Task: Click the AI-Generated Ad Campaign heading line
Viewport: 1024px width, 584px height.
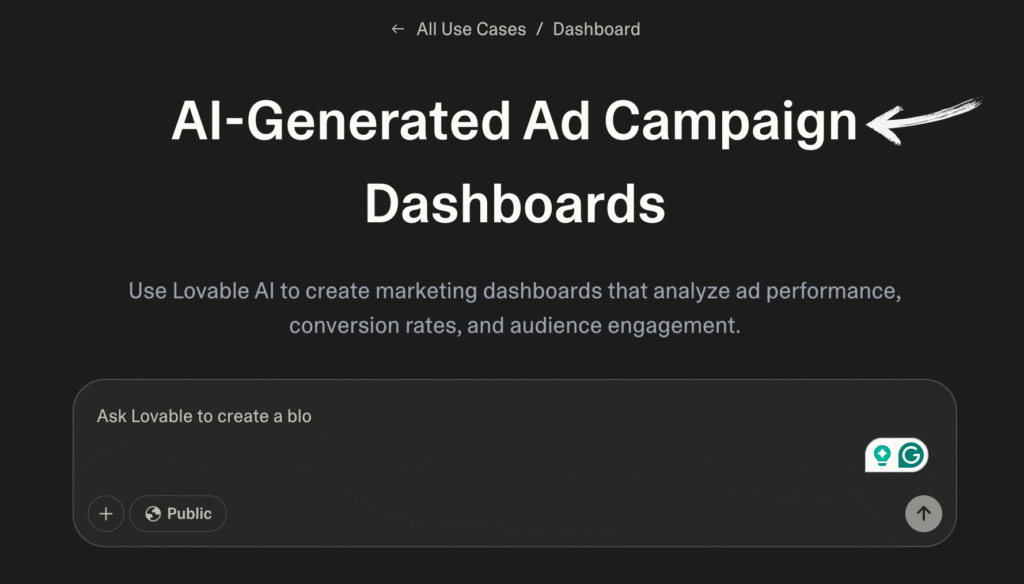Action: tap(514, 122)
